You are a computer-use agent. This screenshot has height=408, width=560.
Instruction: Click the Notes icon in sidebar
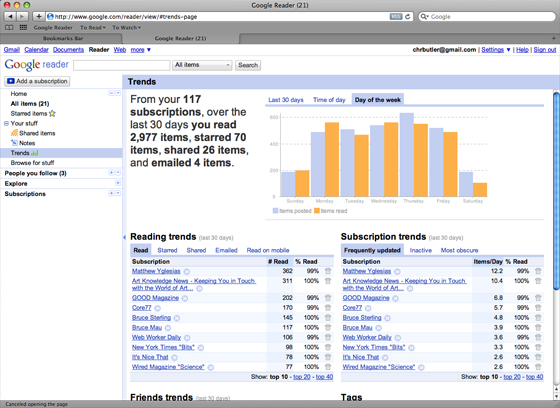pos(14,143)
